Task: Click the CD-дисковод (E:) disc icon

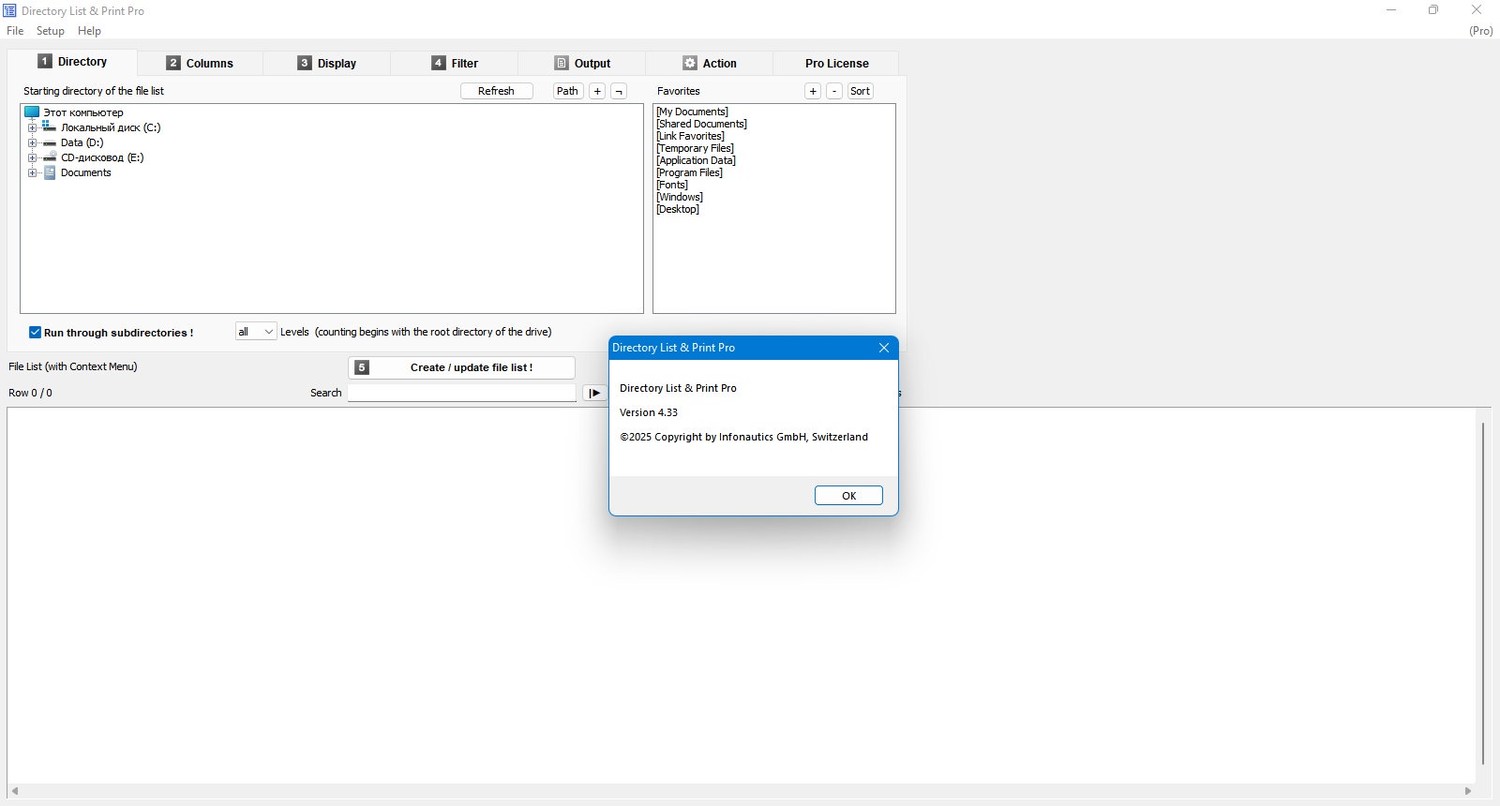Action: (x=49, y=157)
